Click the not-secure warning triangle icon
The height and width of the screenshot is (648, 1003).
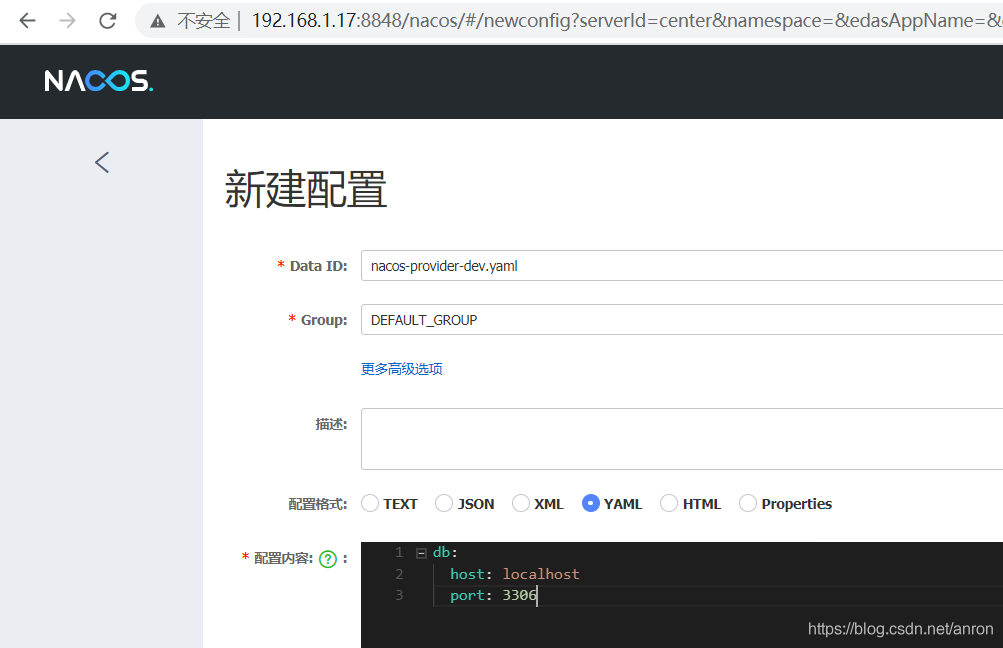[x=158, y=20]
